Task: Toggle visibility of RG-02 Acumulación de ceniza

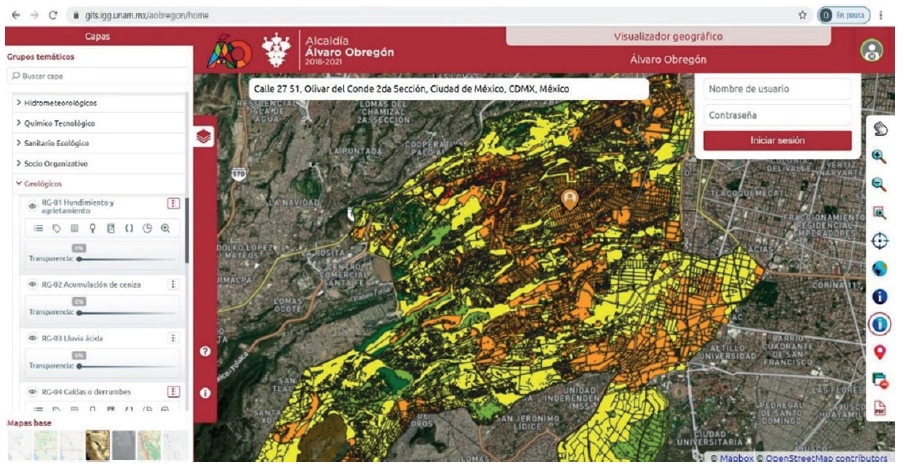Action: coord(32,285)
